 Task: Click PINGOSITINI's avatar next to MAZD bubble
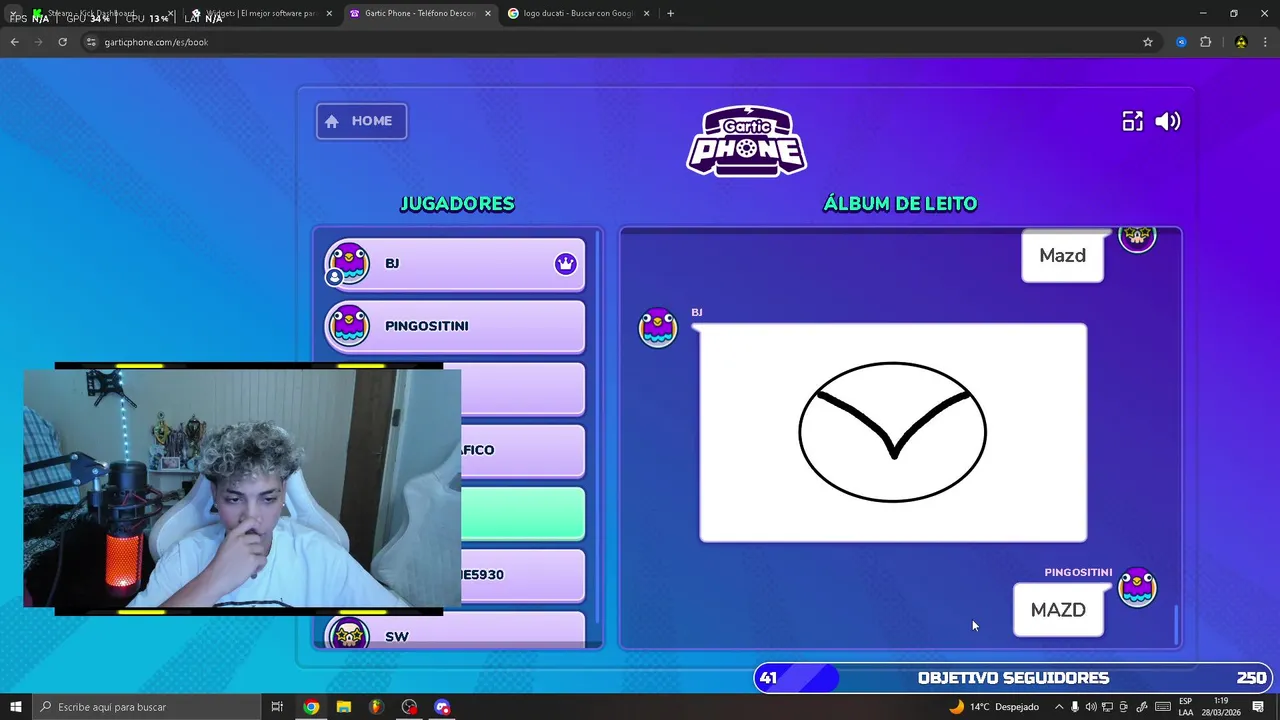1137,587
